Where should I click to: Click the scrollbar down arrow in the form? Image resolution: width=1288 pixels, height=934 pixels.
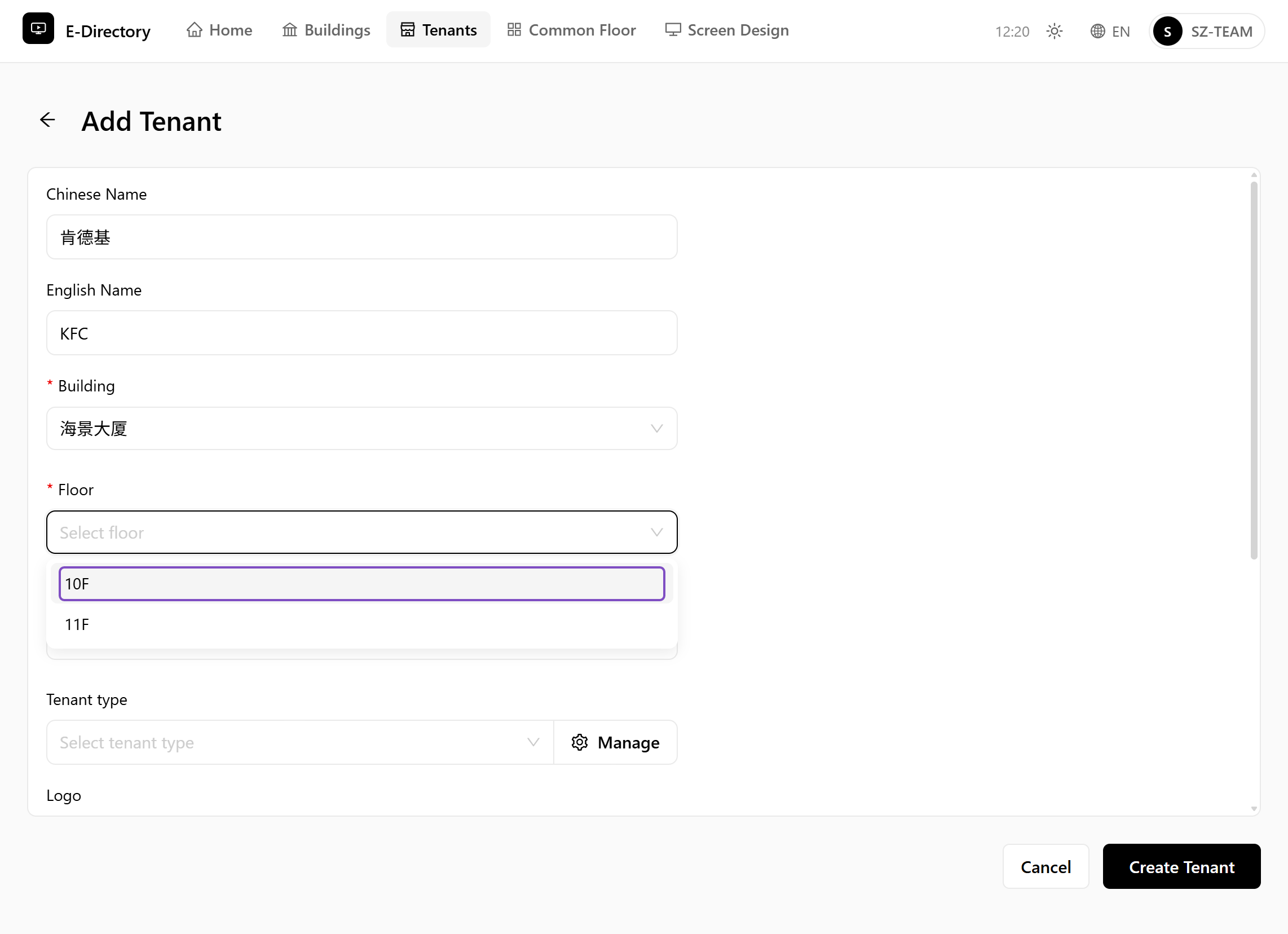(1254, 808)
